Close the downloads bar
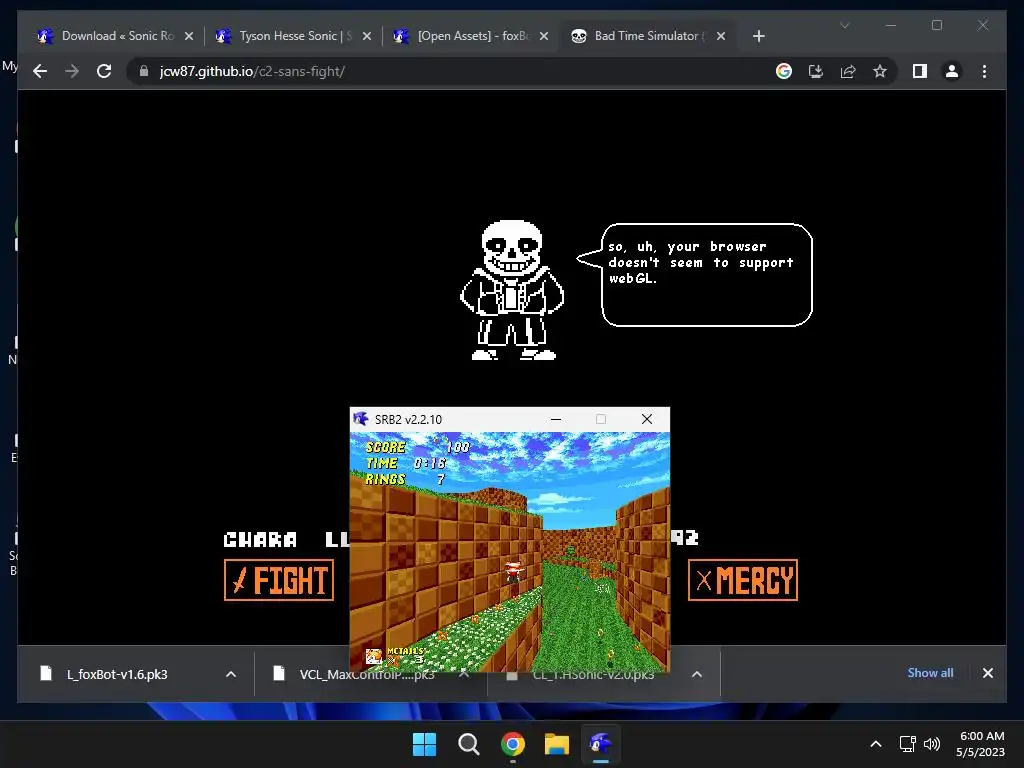1024x768 pixels. tap(987, 673)
